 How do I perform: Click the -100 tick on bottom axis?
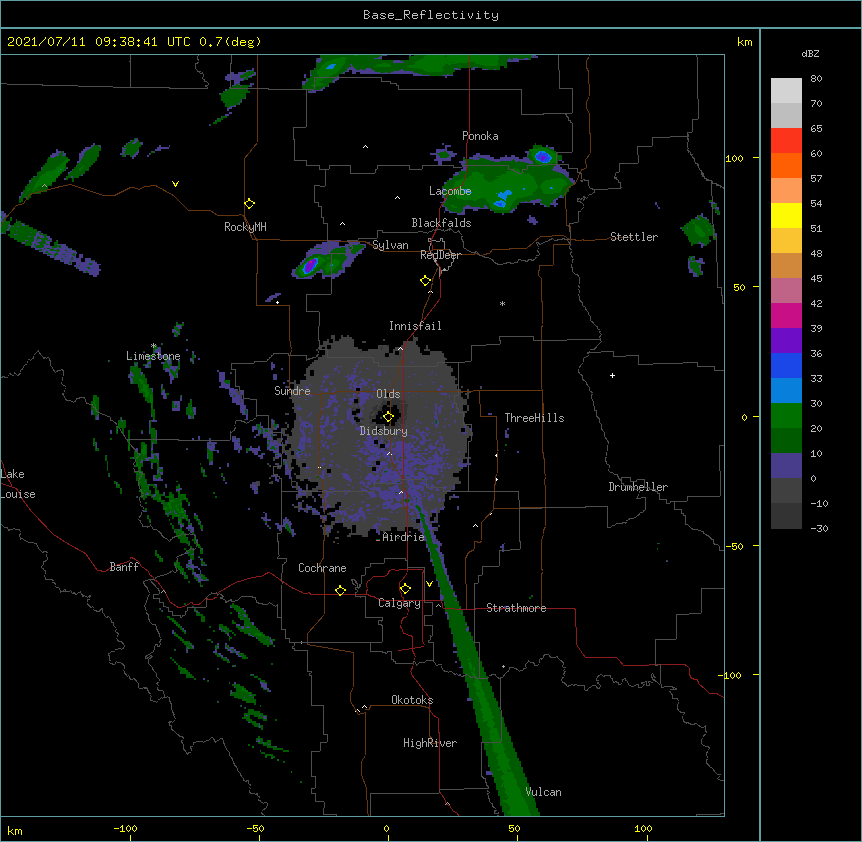click(126, 828)
